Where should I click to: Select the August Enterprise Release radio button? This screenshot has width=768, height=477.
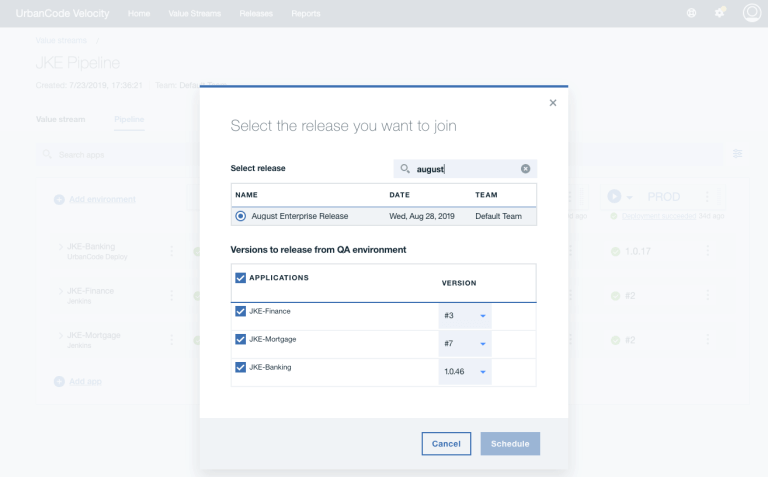coord(240,216)
